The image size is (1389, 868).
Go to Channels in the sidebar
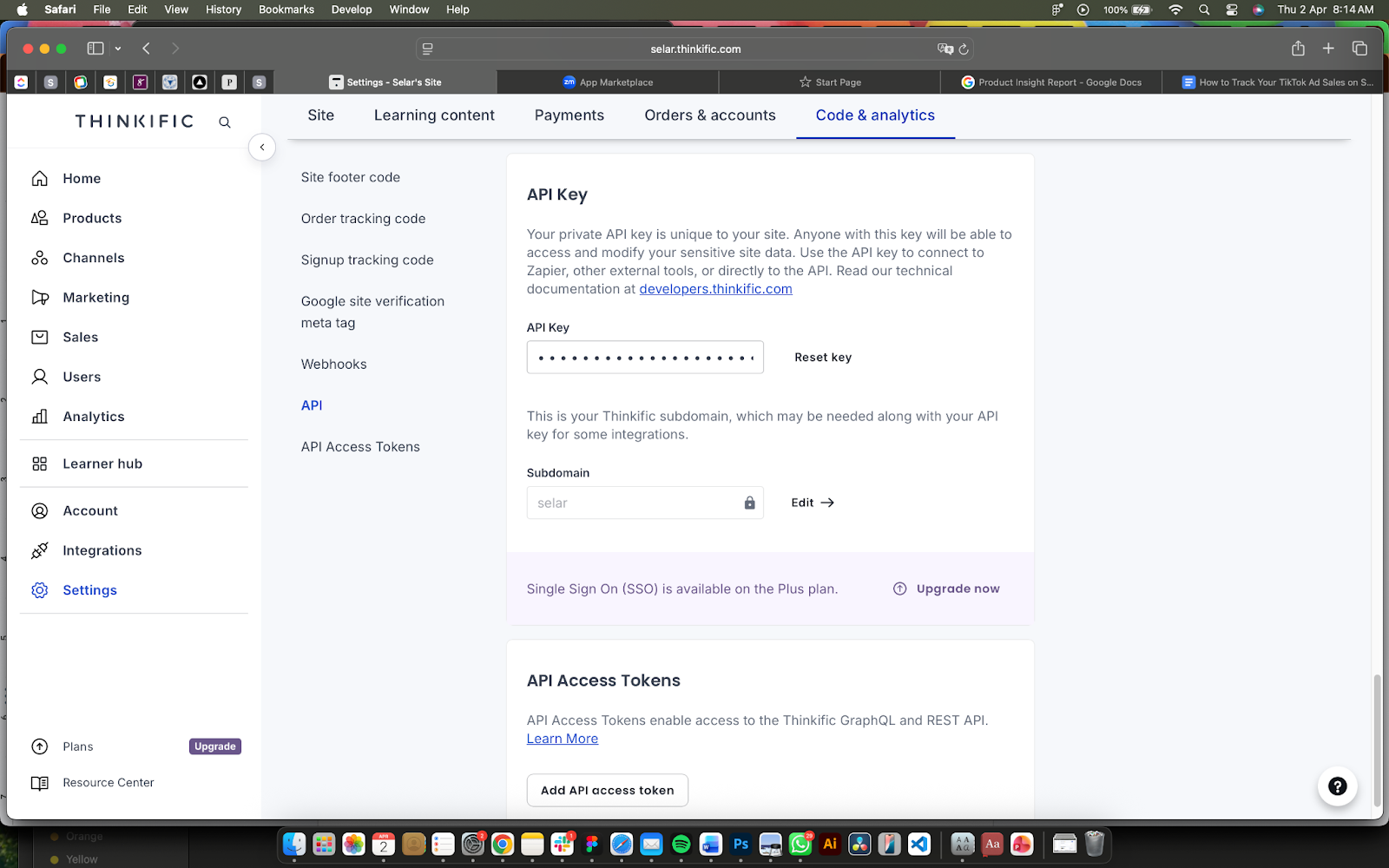coord(93,258)
